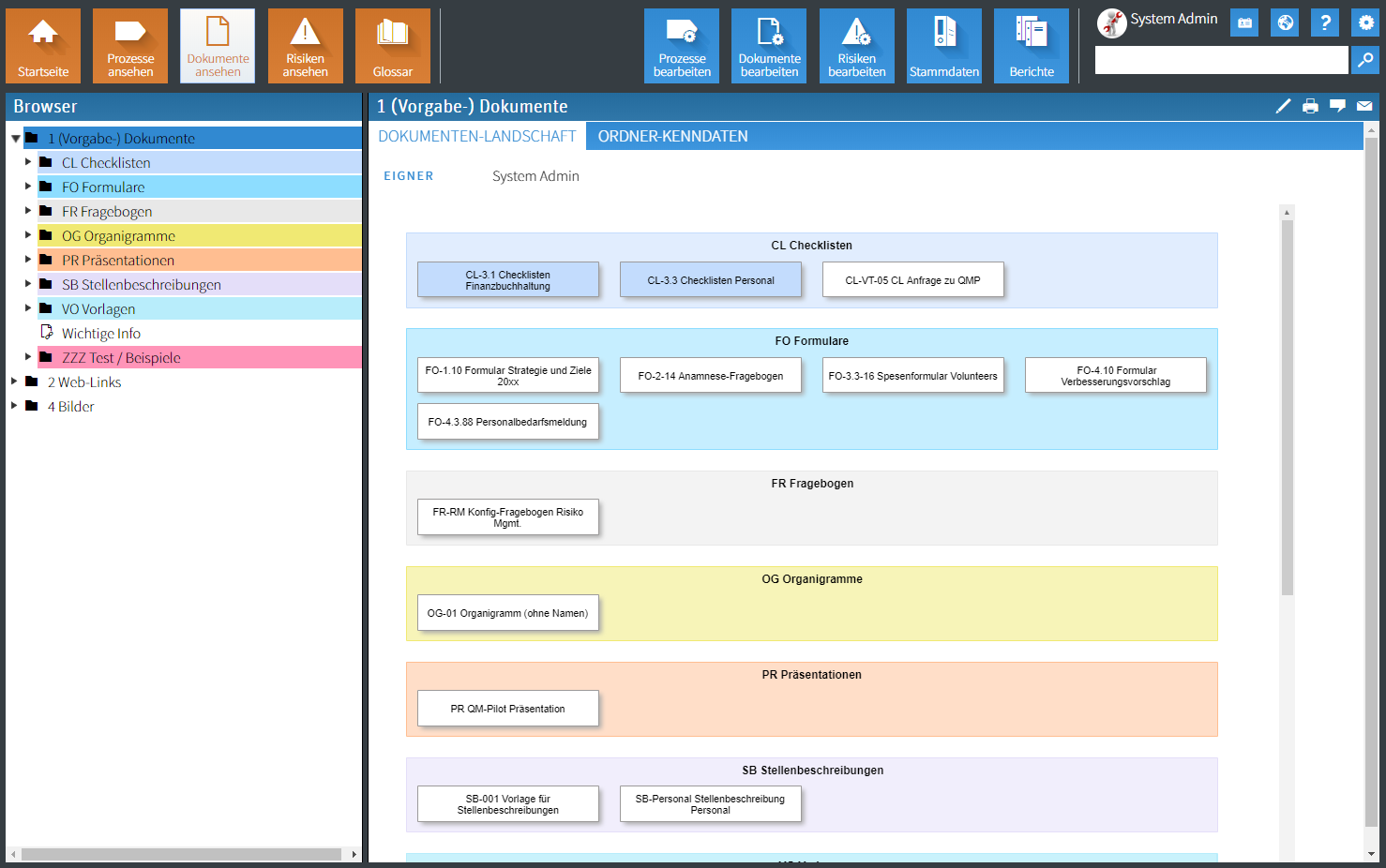The height and width of the screenshot is (868, 1386).
Task: Click the Prozesse bearbeiten icon
Action: click(x=681, y=45)
